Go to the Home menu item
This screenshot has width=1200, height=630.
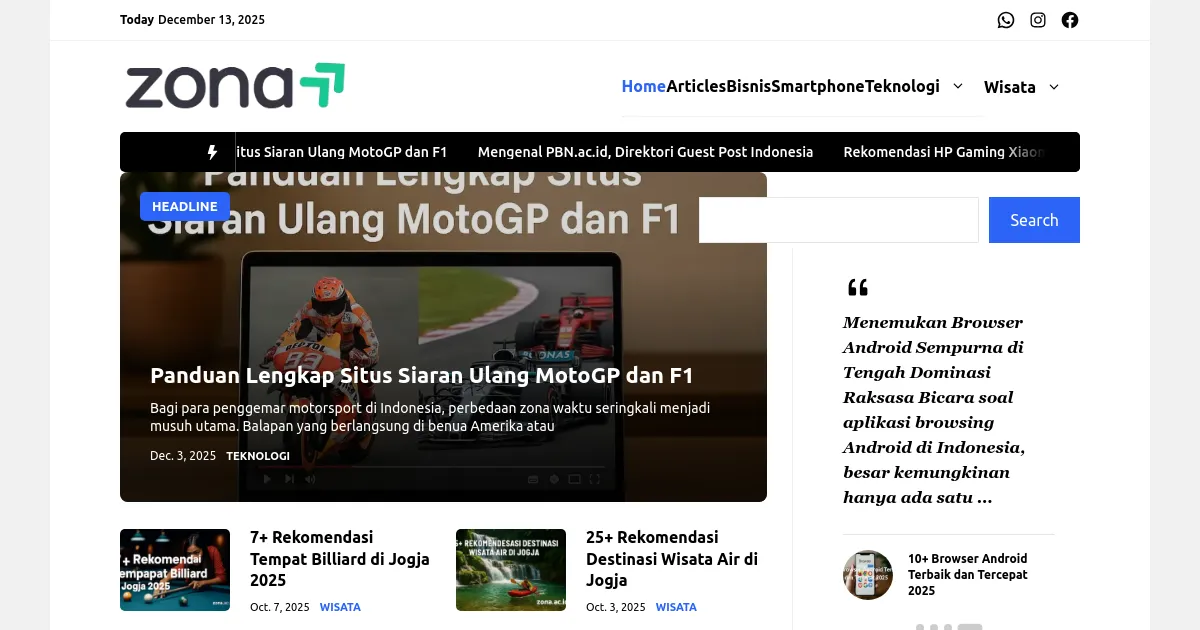click(x=643, y=86)
